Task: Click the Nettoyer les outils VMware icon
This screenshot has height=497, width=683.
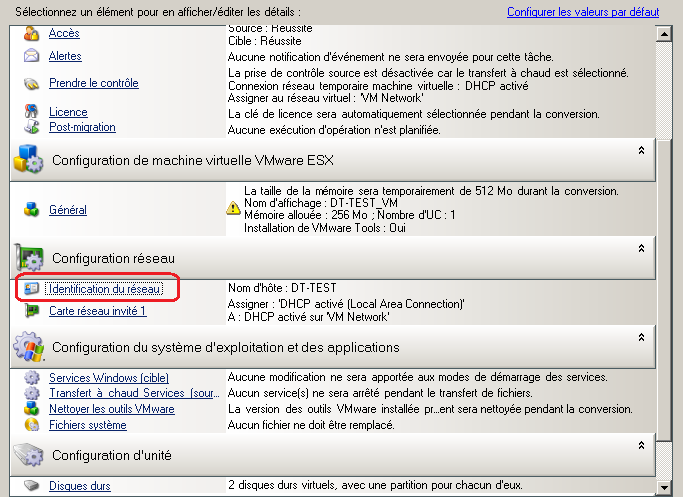Action: click(31, 409)
